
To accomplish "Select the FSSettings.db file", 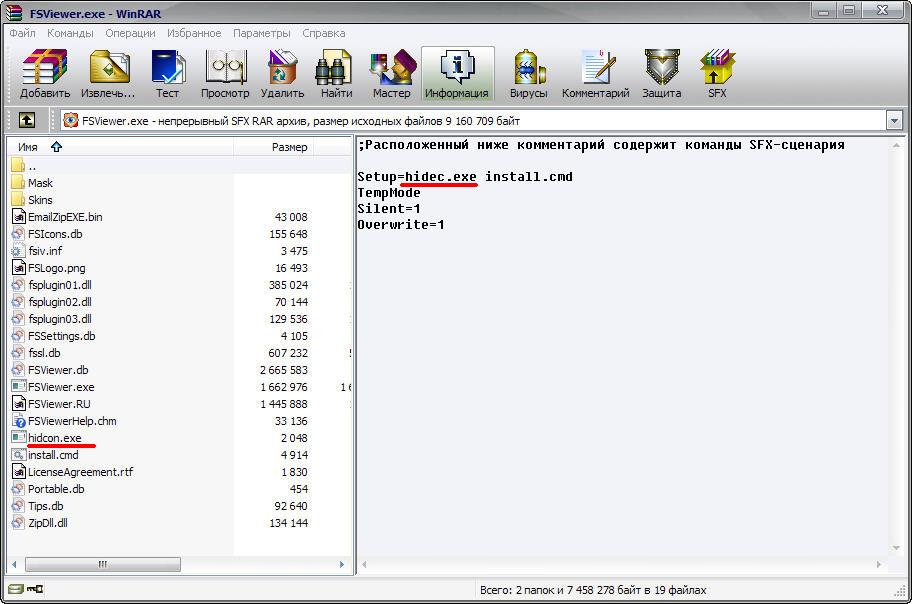I will pyautogui.click(x=54, y=336).
